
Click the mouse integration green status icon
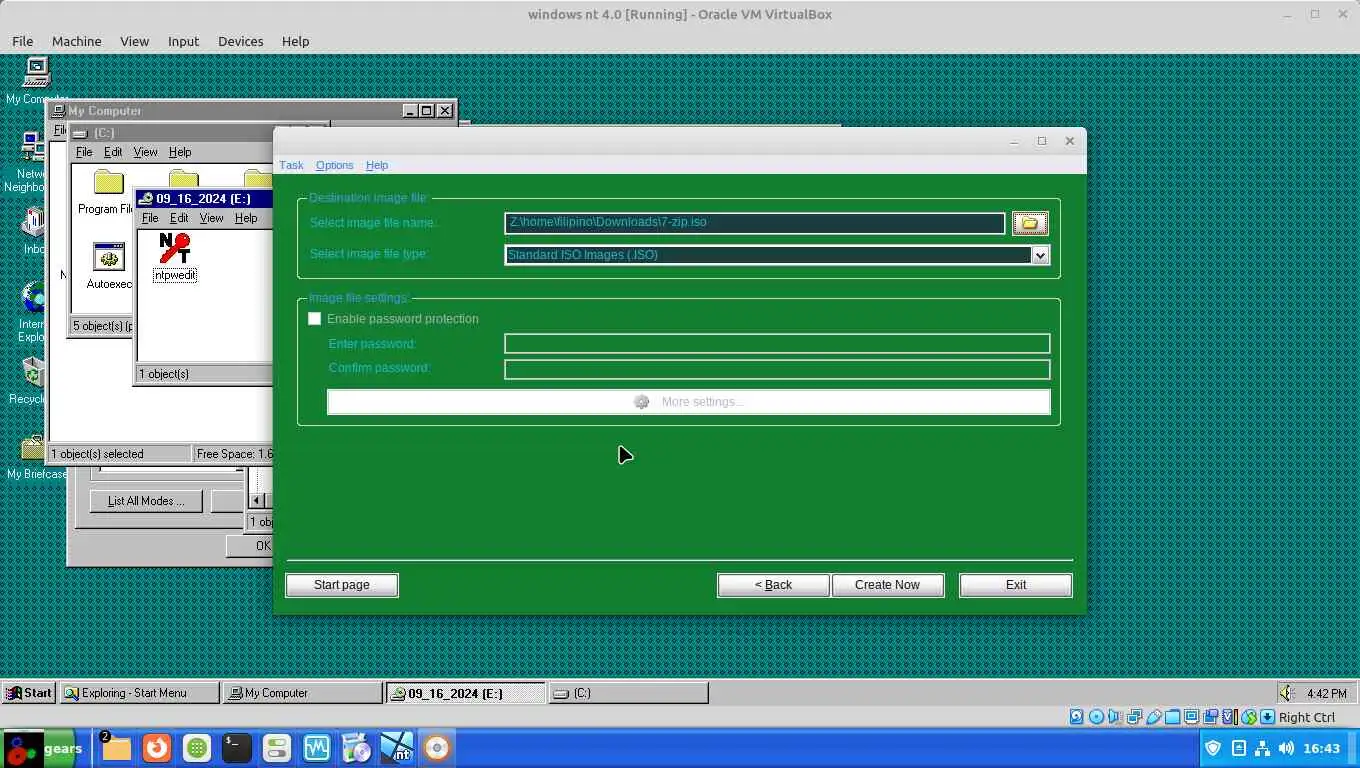[x=1249, y=717]
